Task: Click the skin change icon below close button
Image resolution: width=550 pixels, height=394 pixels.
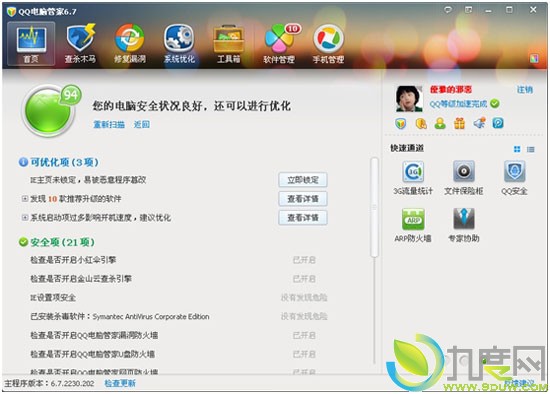Action: [534, 59]
